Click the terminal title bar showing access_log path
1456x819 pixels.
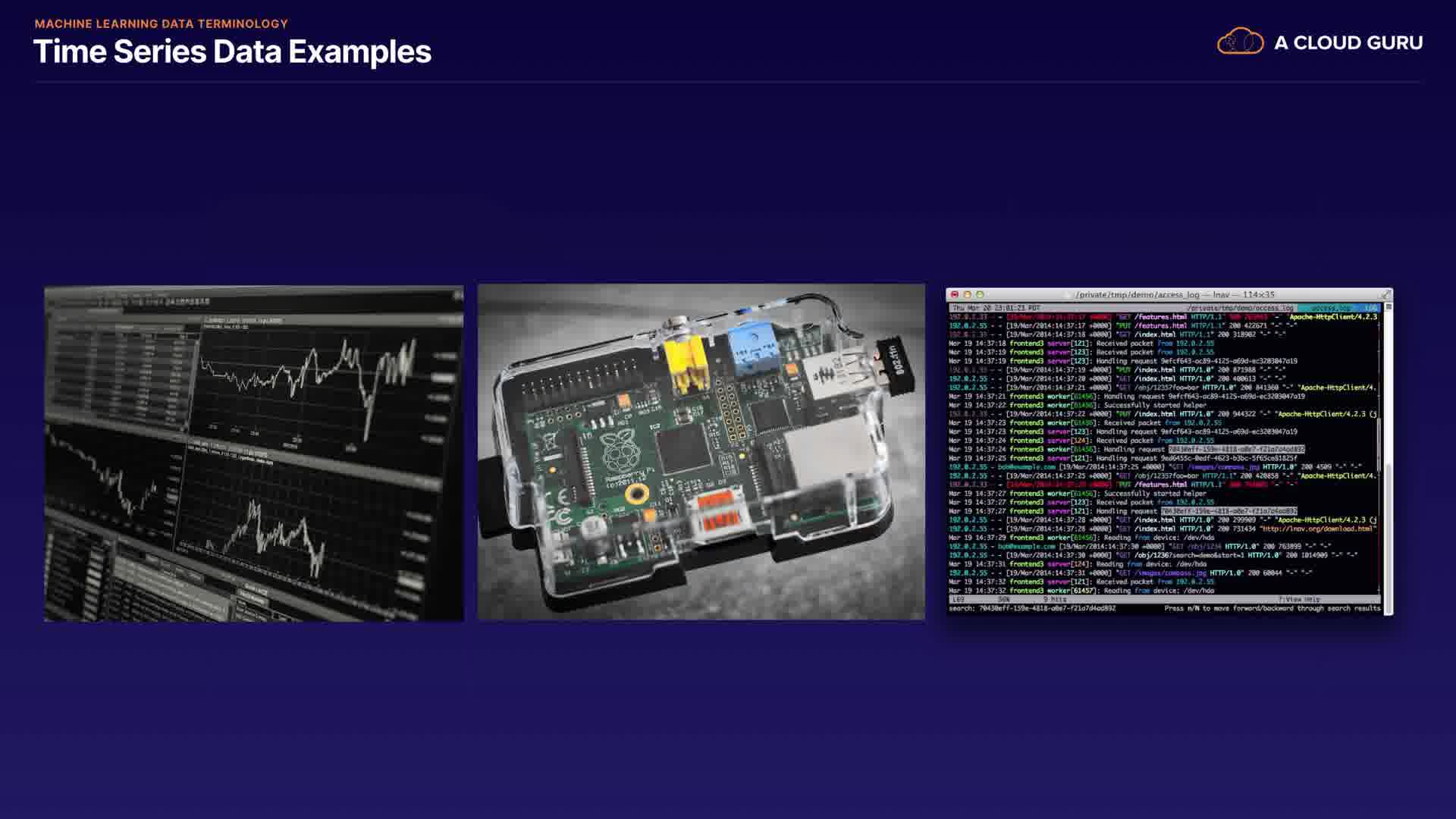1174,294
